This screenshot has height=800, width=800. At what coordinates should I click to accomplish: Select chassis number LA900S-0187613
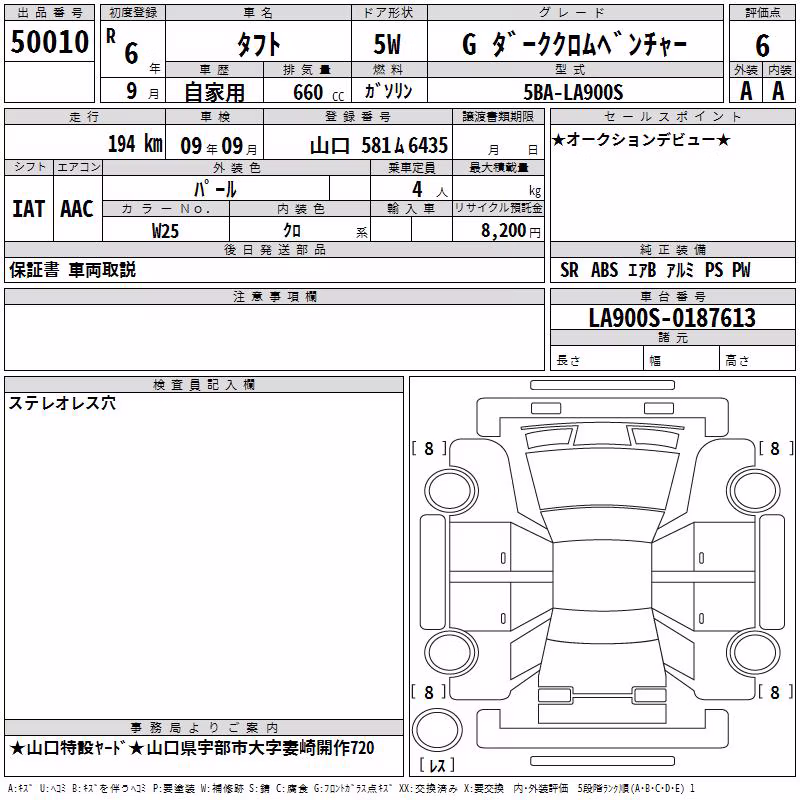point(672,318)
